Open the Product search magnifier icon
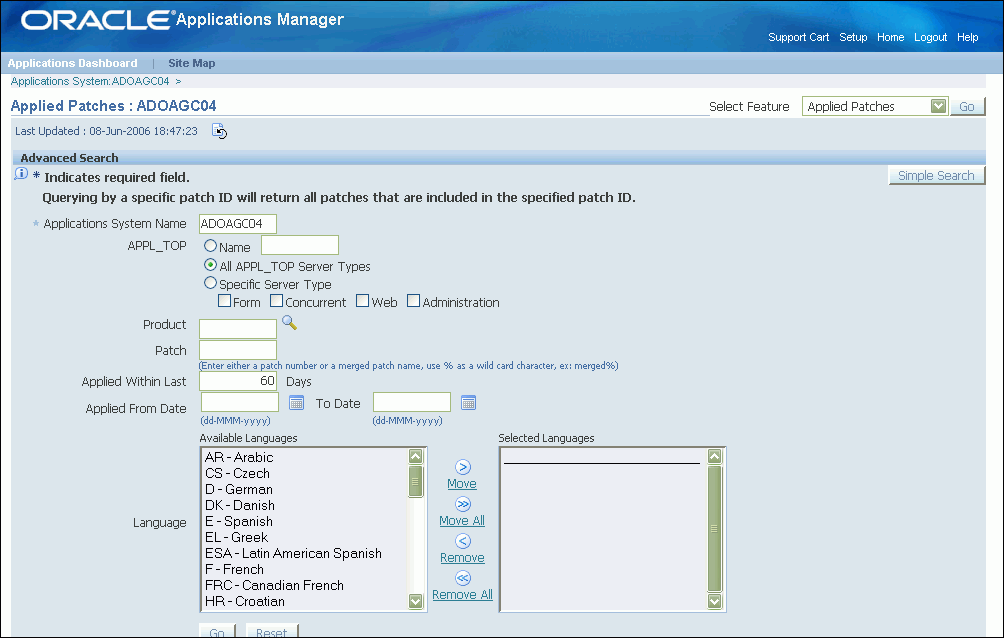Image resolution: width=1004 pixels, height=638 pixels. point(289,323)
